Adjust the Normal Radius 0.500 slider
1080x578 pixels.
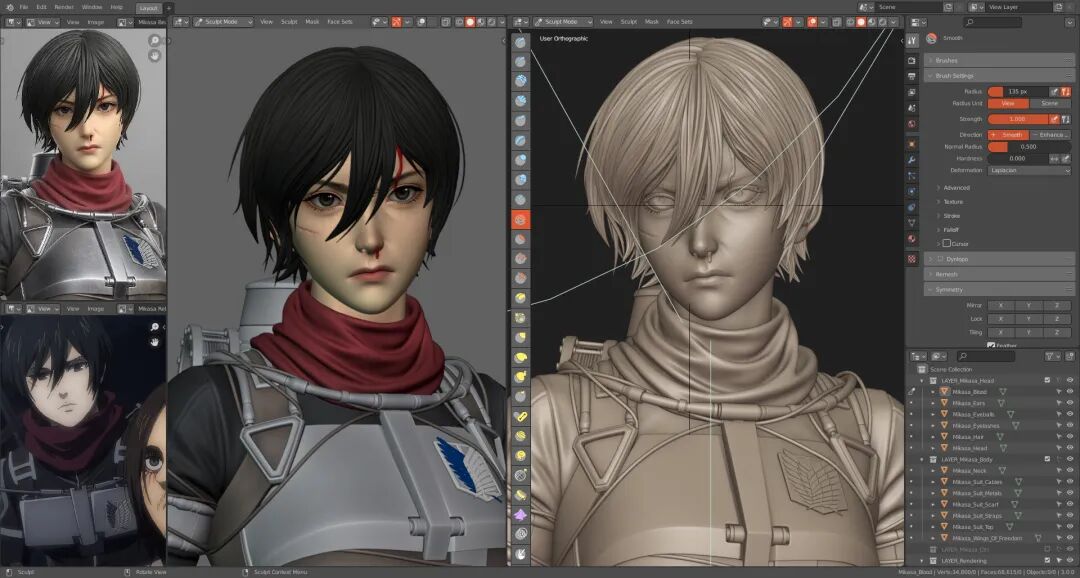1029,147
